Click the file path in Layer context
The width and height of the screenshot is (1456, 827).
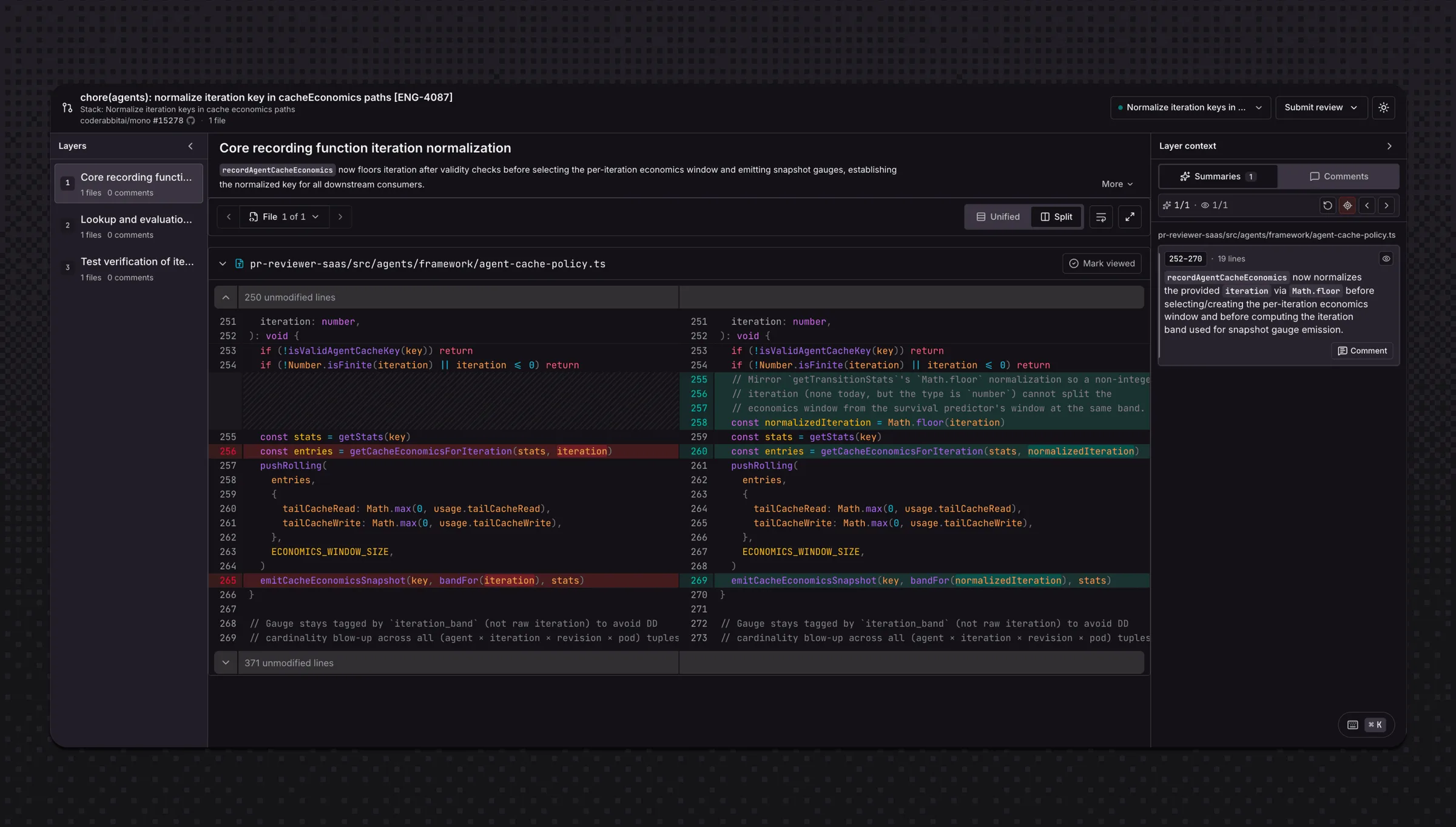pos(1276,235)
